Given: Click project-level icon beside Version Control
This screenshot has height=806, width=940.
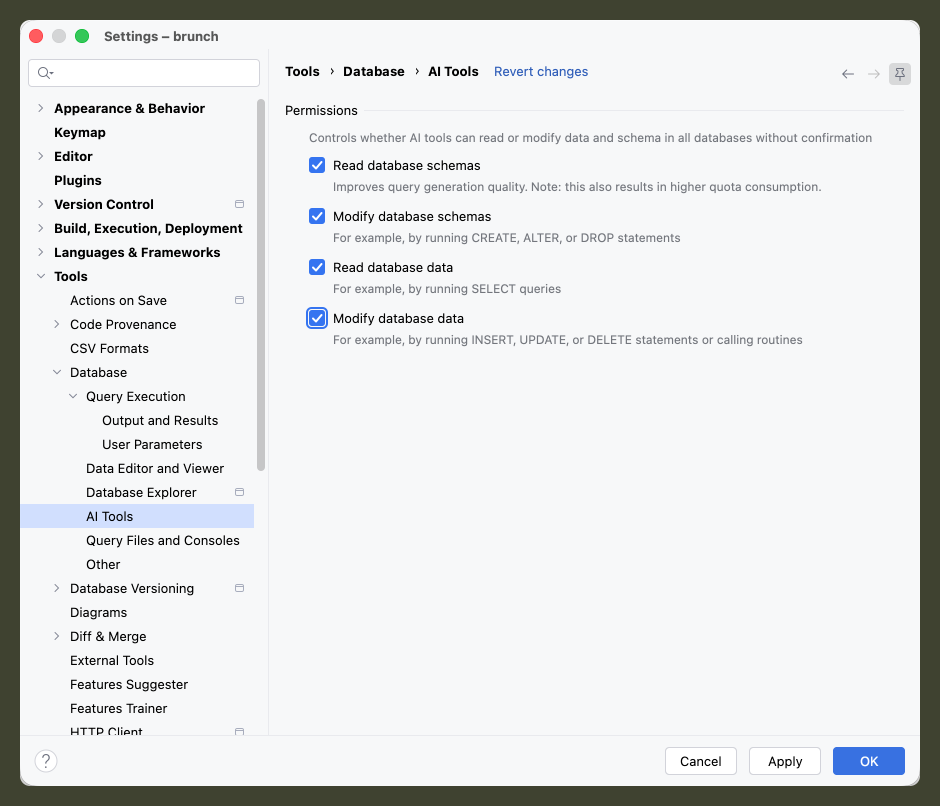Looking at the screenshot, I should click(239, 204).
